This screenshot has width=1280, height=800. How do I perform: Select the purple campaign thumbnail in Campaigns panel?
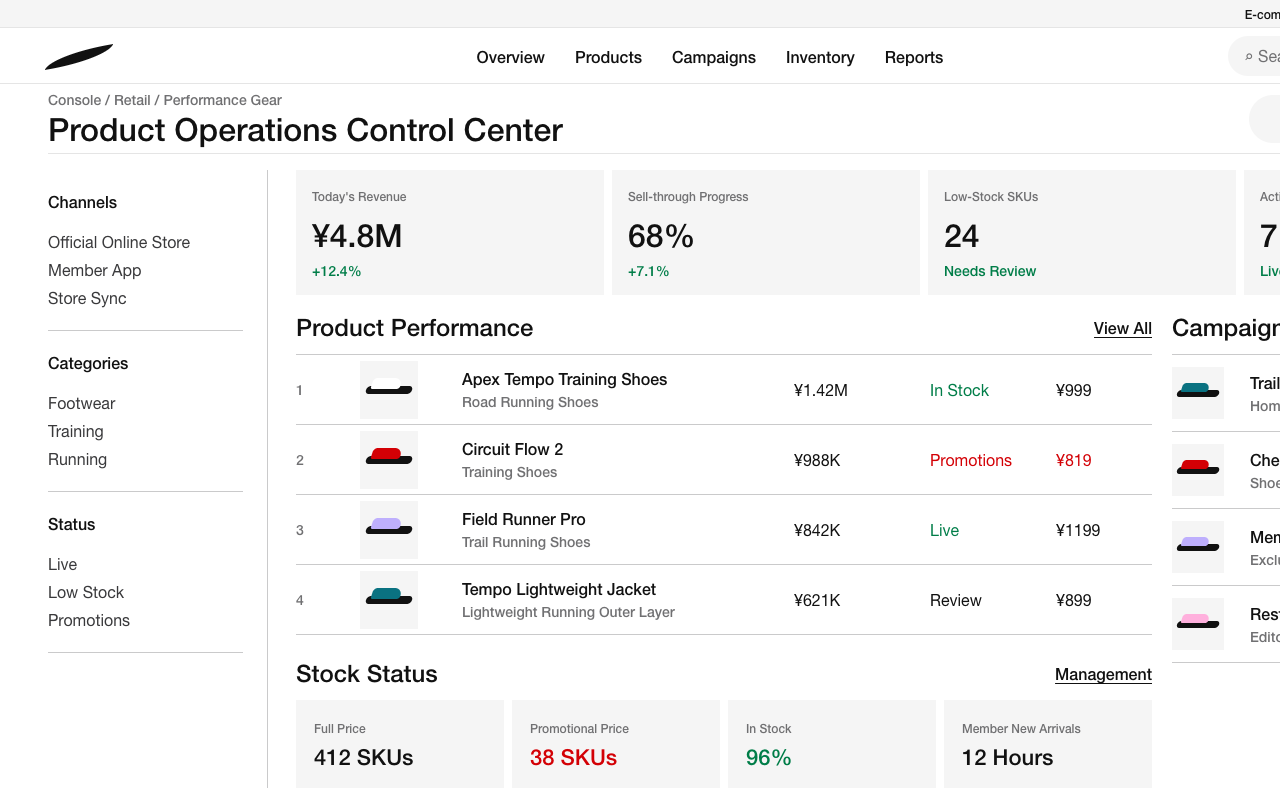(1198, 547)
